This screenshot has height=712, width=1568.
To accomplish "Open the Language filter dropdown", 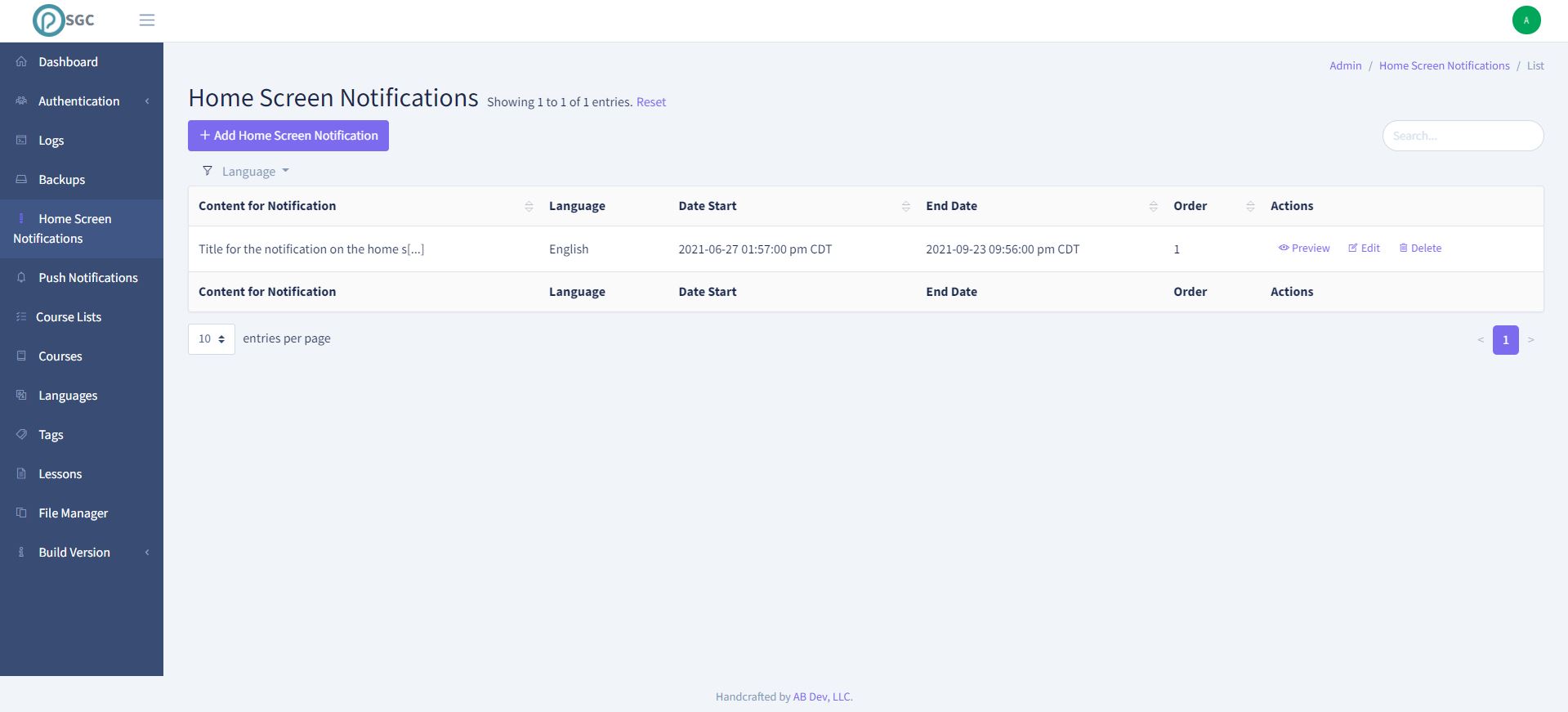I will coord(247,172).
